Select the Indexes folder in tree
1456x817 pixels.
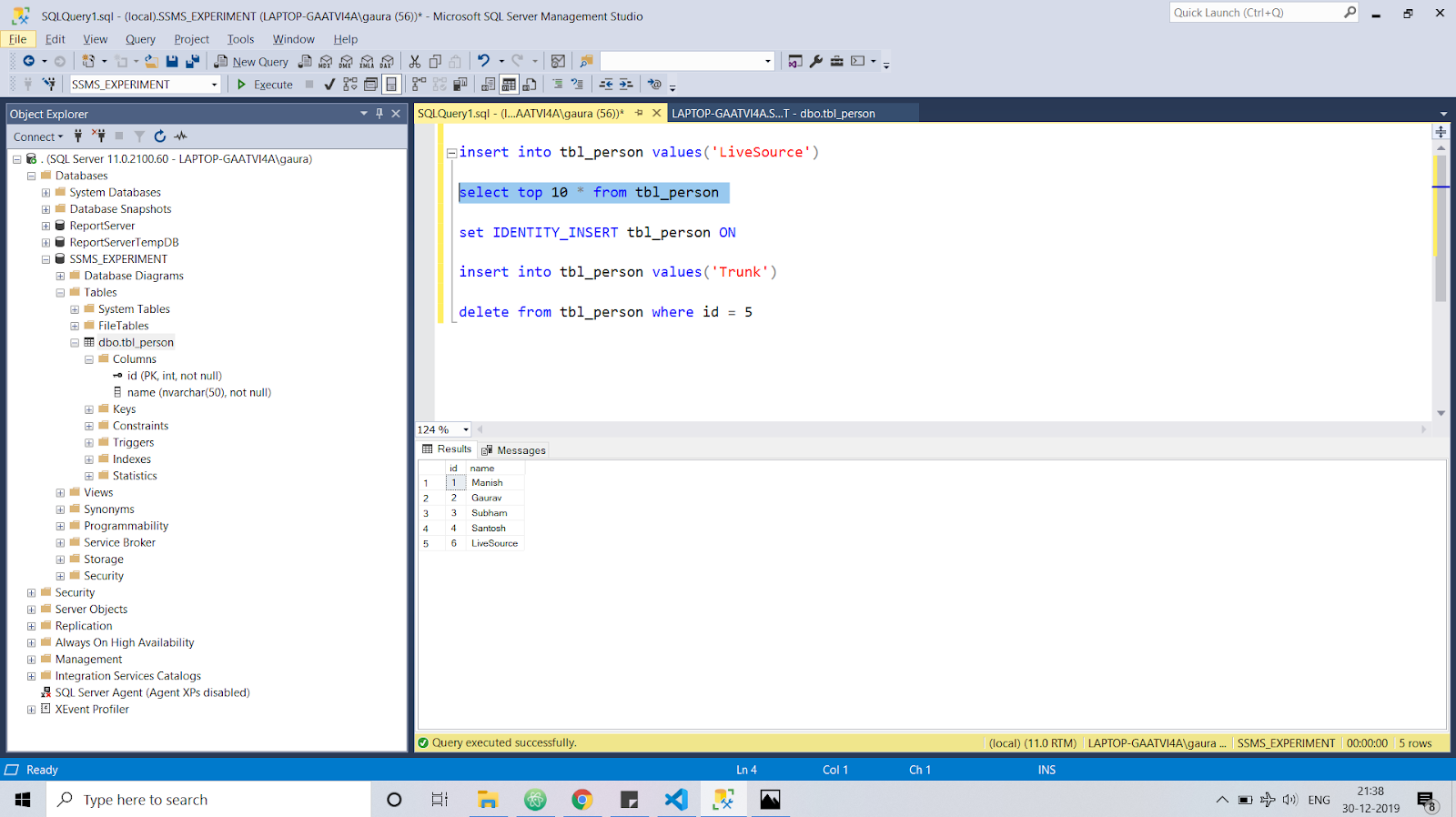(131, 459)
